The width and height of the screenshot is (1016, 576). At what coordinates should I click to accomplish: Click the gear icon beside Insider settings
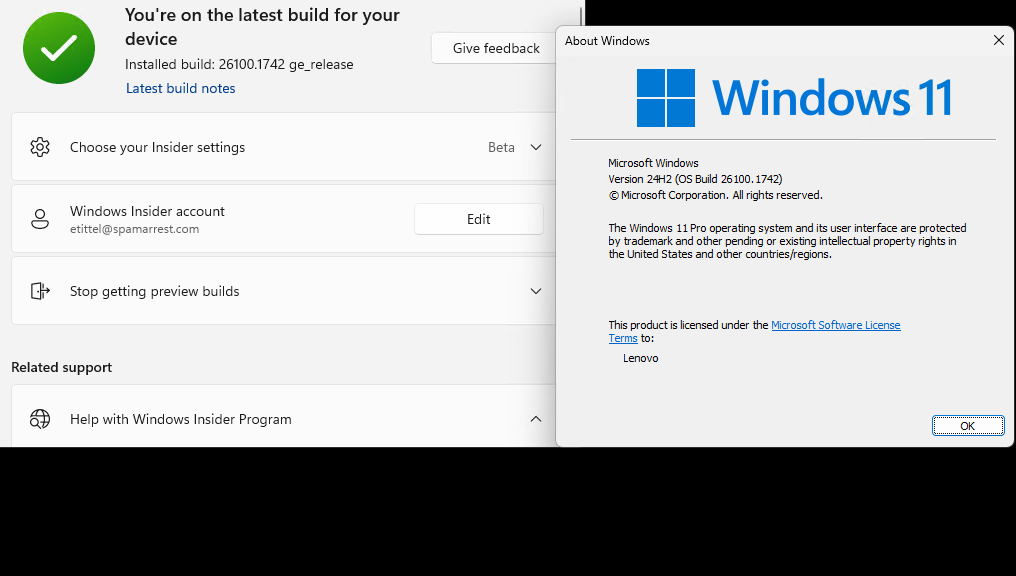tap(40, 147)
